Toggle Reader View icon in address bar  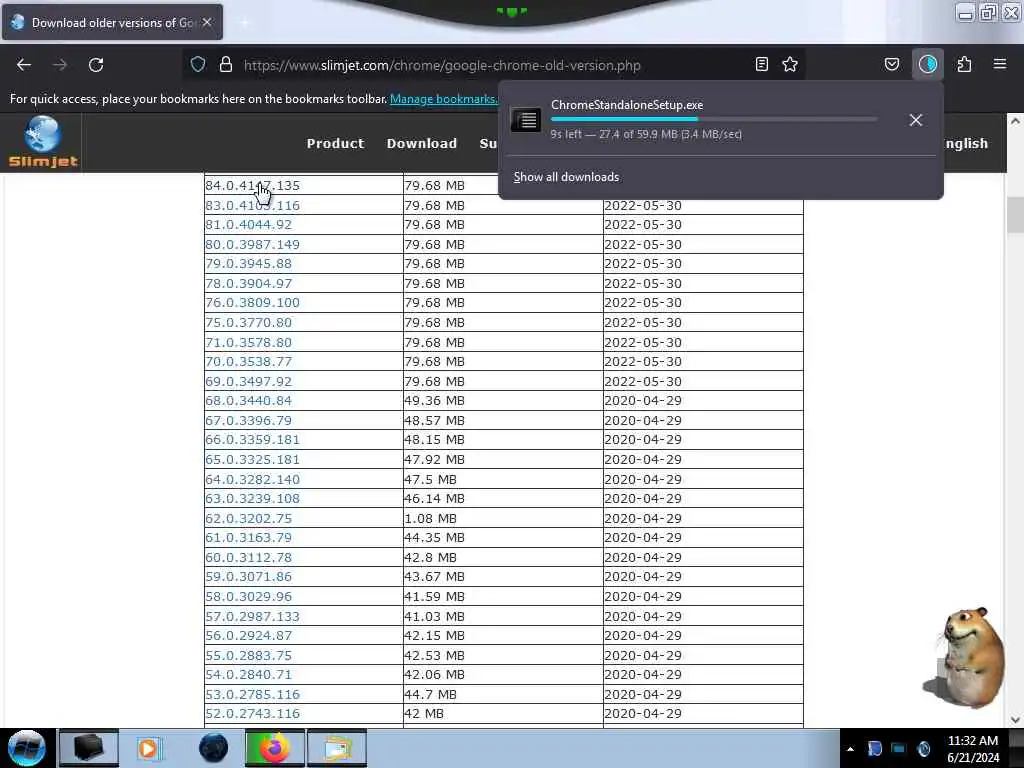(x=761, y=64)
